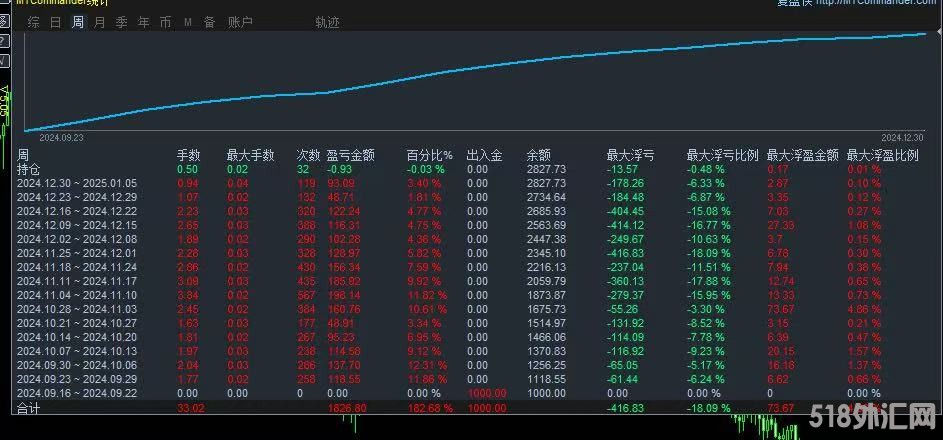The height and width of the screenshot is (440, 943).
Task: Click deposit value 1000.00 in 2024.09.16 row
Action: click(x=487, y=393)
